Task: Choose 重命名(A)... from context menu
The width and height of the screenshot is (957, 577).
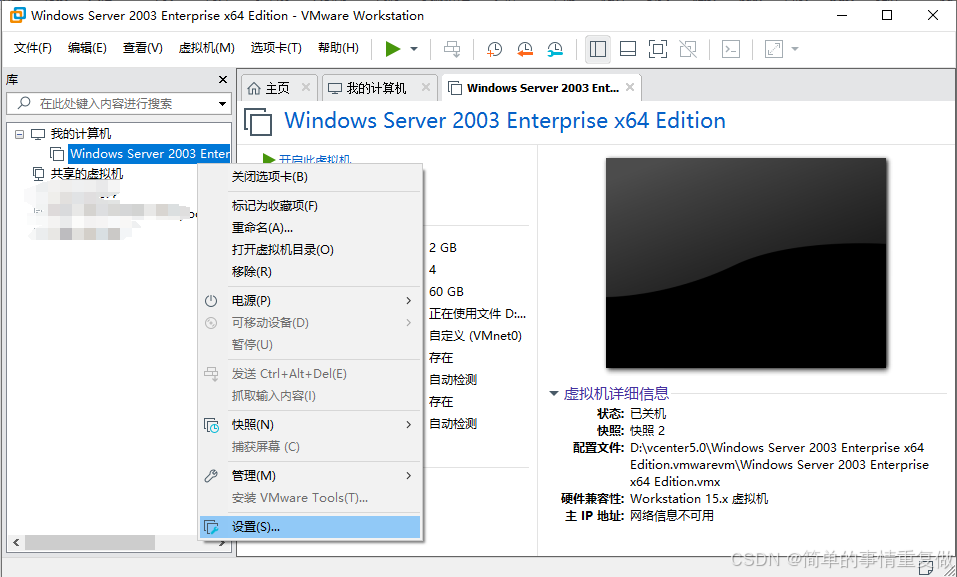Action: (x=310, y=228)
